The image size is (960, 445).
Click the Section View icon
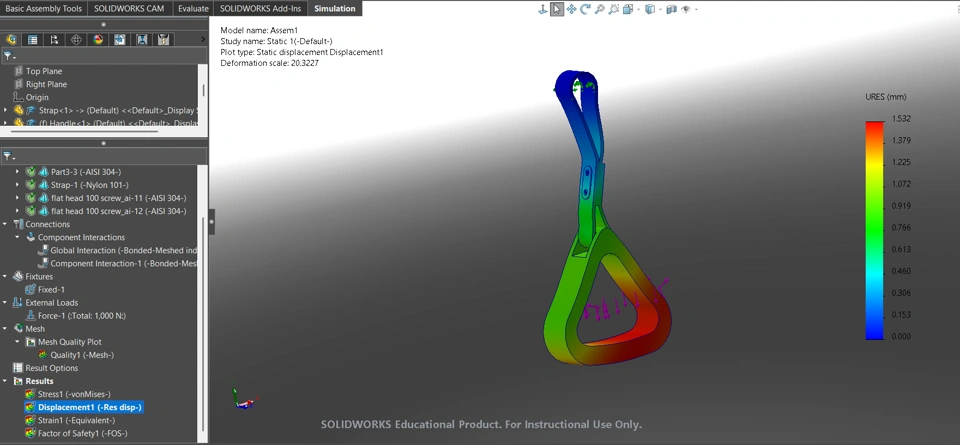(x=672, y=9)
